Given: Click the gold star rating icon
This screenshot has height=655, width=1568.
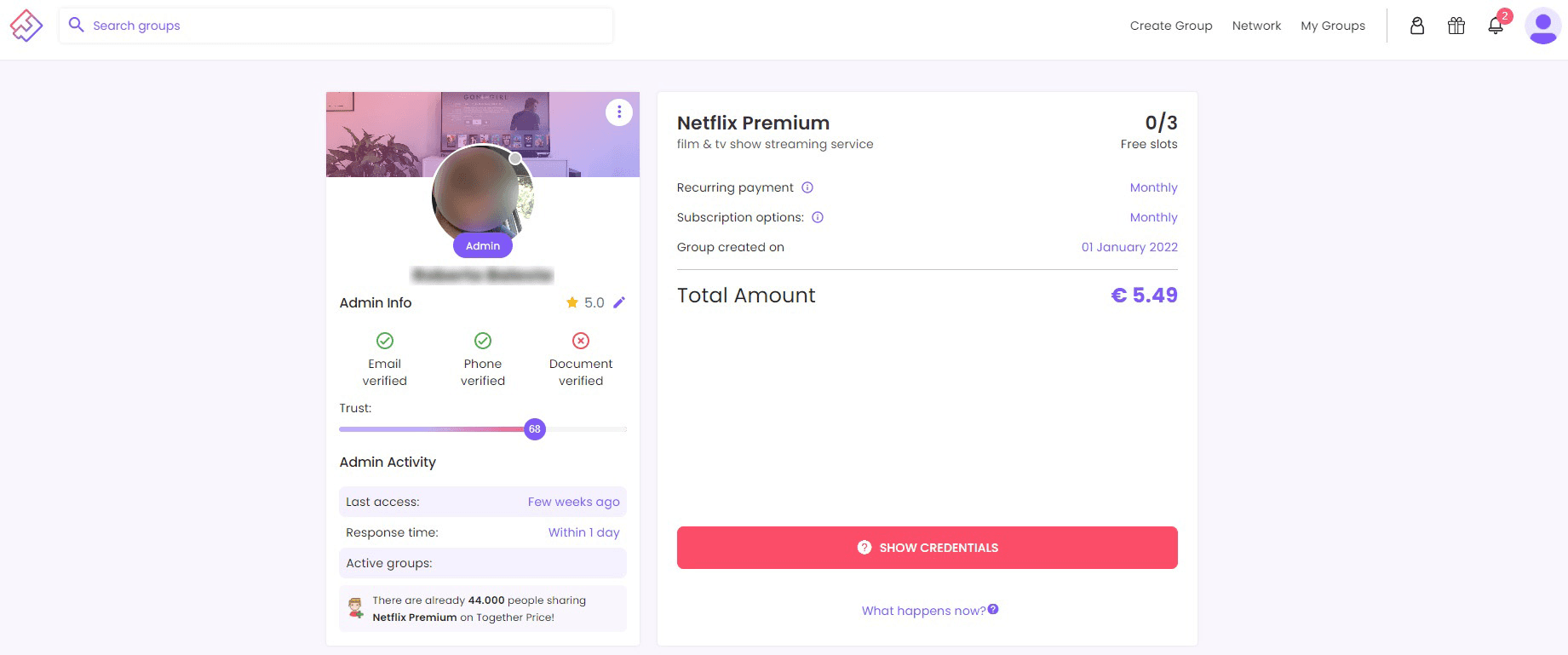Looking at the screenshot, I should point(572,302).
